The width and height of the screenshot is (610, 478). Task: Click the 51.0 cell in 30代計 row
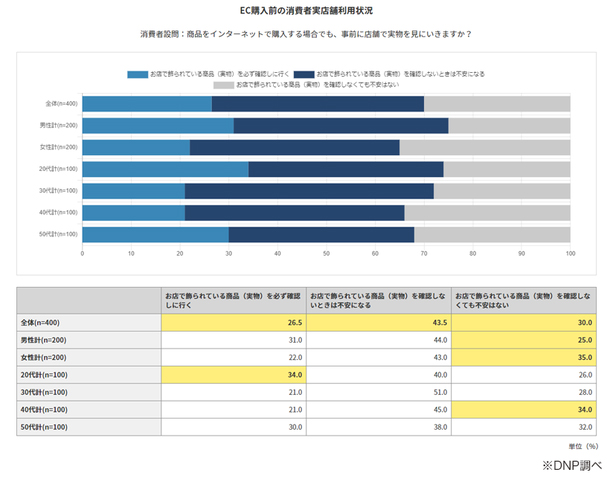378,394
